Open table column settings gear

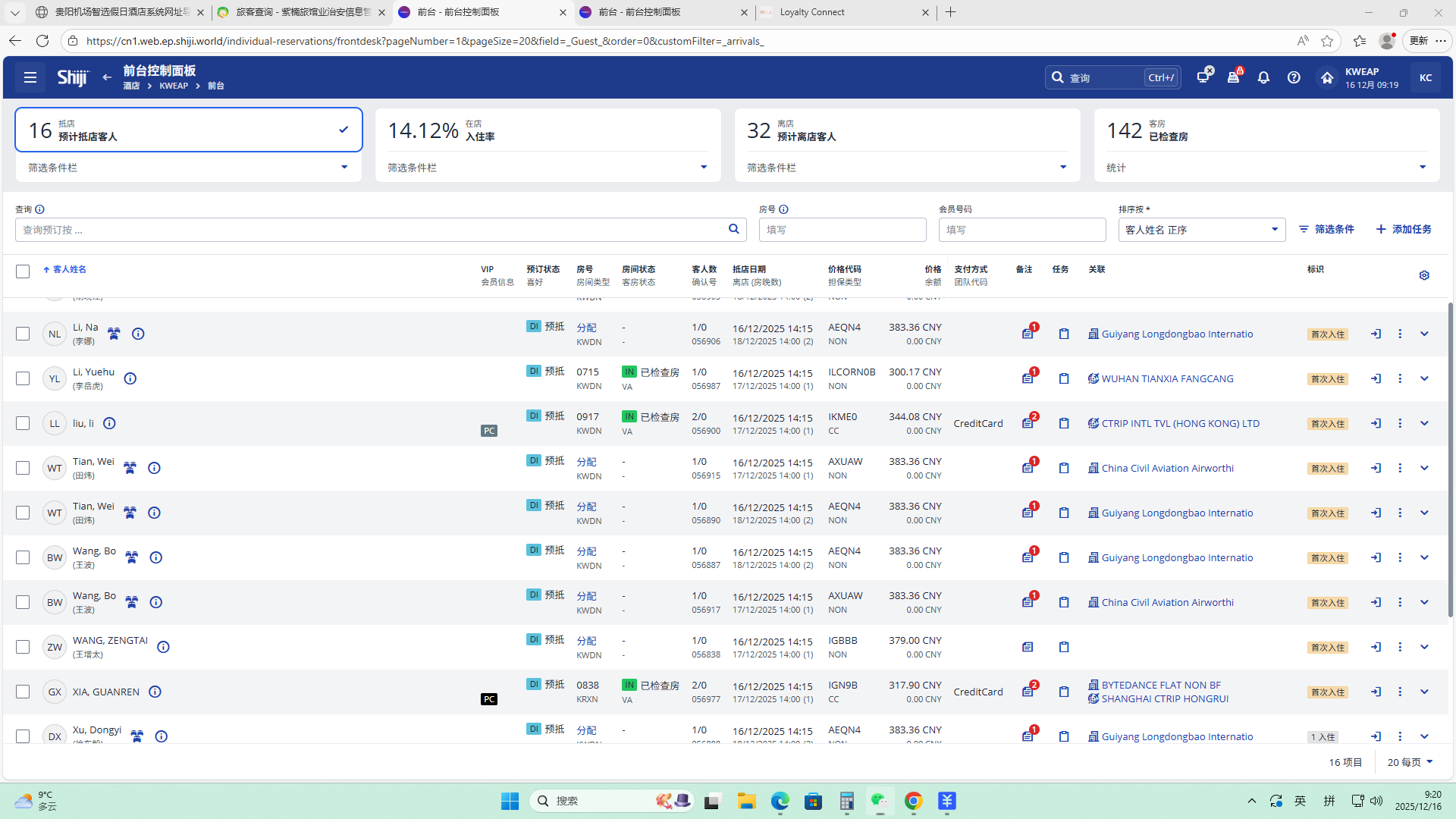point(1424,275)
